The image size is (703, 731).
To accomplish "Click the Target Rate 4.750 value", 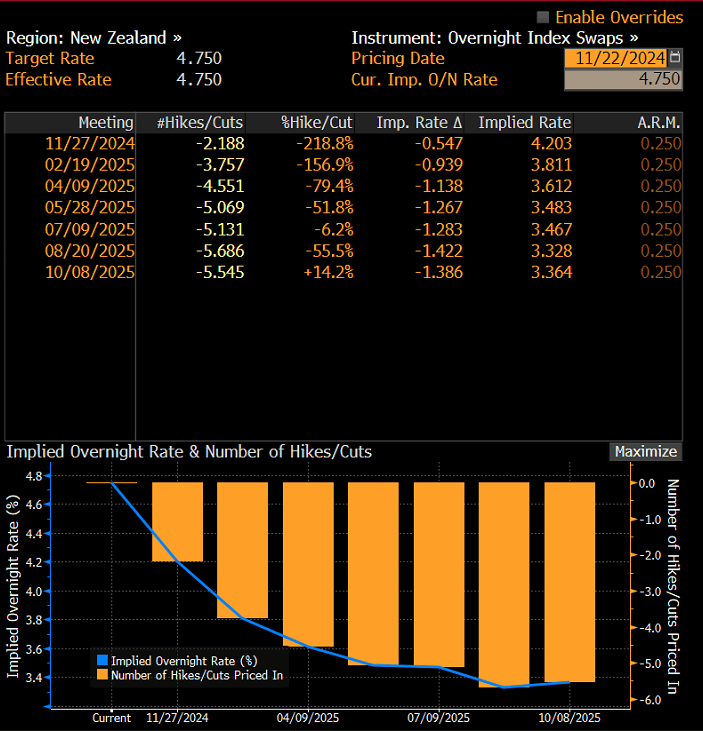I will tap(199, 58).
